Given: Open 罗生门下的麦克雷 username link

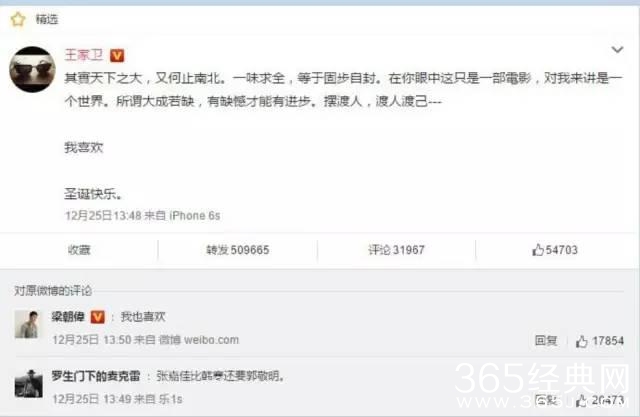Looking at the screenshot, I should (x=96, y=376).
